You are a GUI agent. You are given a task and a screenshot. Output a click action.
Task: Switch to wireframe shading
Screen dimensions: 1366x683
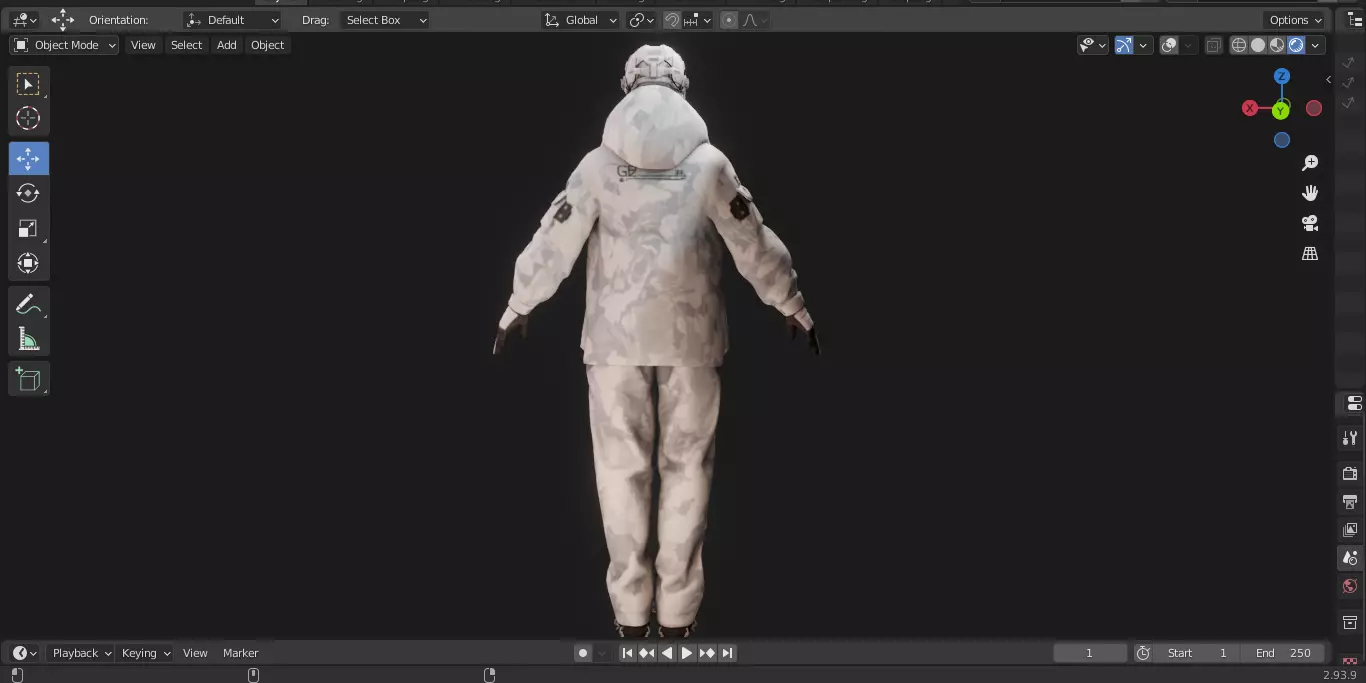coord(1239,45)
